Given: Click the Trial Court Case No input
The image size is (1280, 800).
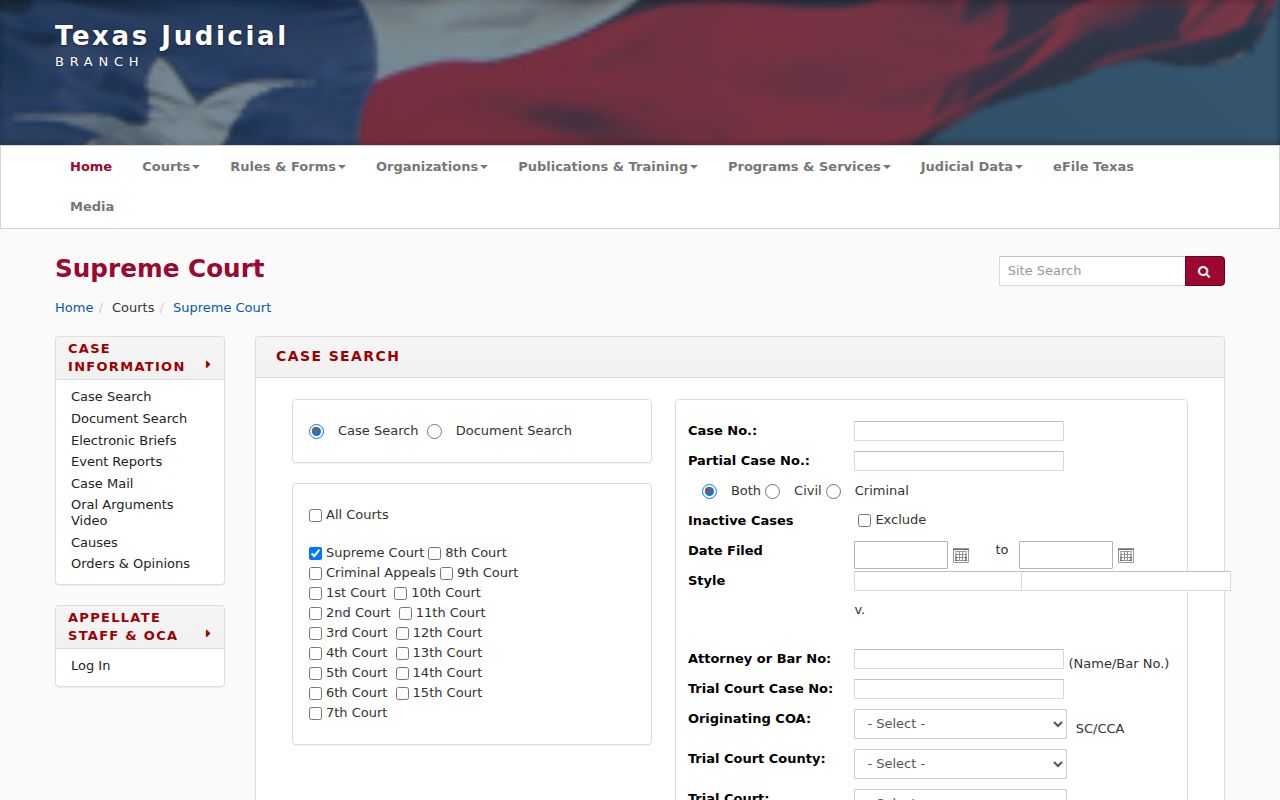Looking at the screenshot, I should coord(959,689).
